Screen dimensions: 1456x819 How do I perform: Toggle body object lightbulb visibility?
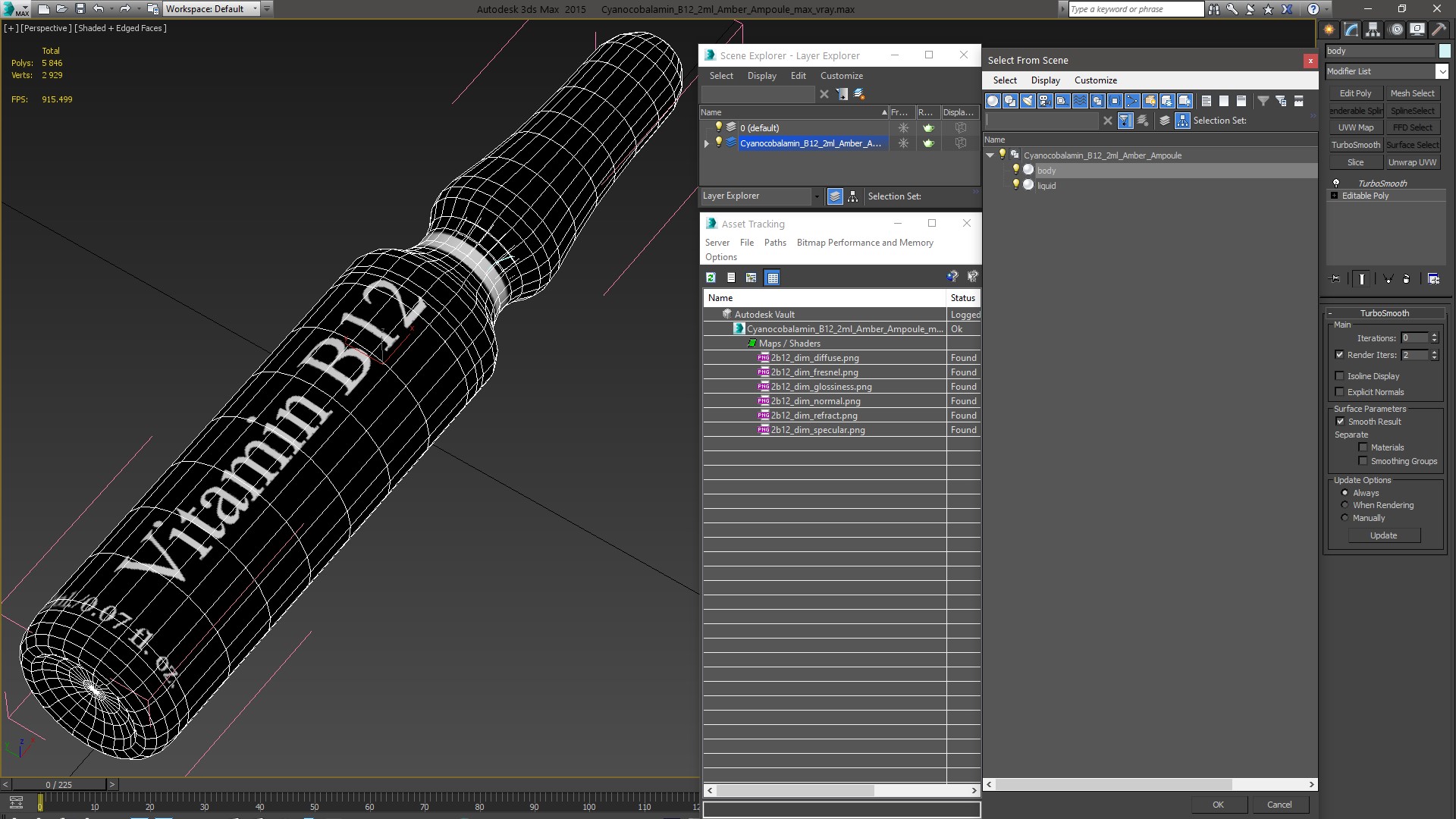1016,170
